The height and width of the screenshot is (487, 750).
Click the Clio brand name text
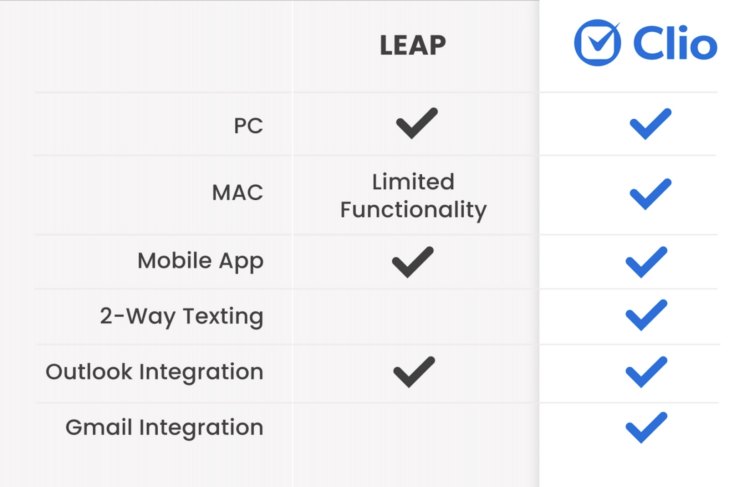(x=674, y=44)
